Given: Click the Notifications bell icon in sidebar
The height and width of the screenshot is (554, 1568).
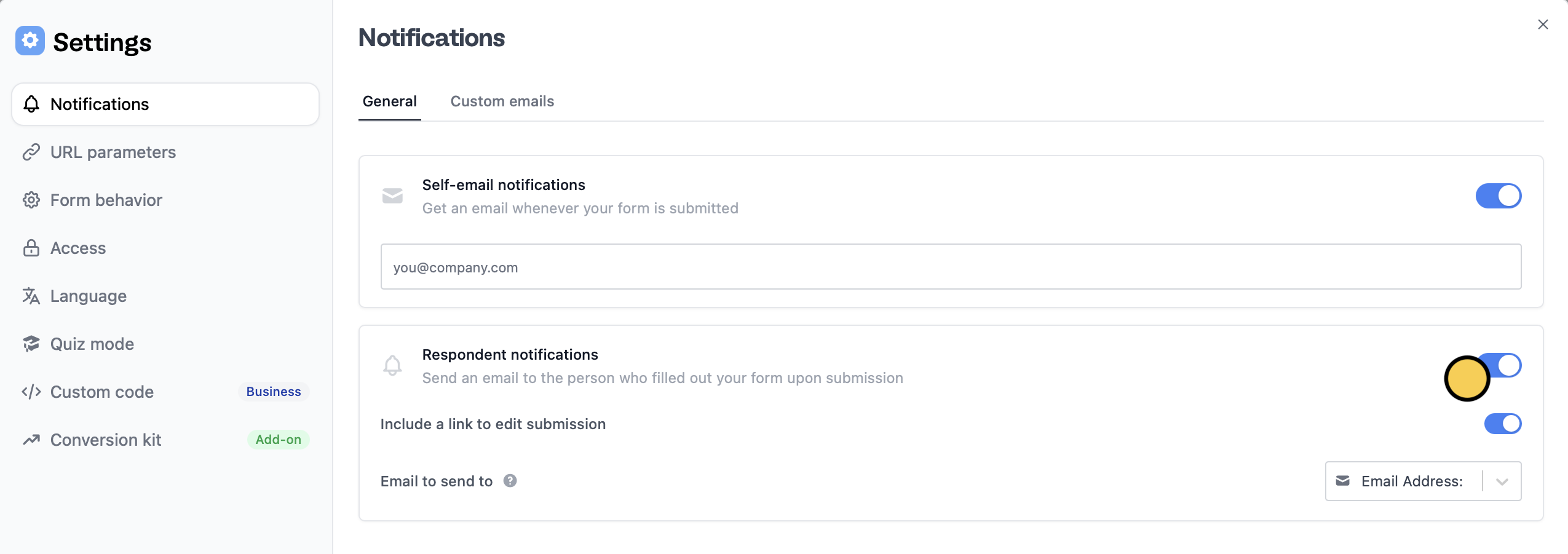Looking at the screenshot, I should (x=31, y=104).
